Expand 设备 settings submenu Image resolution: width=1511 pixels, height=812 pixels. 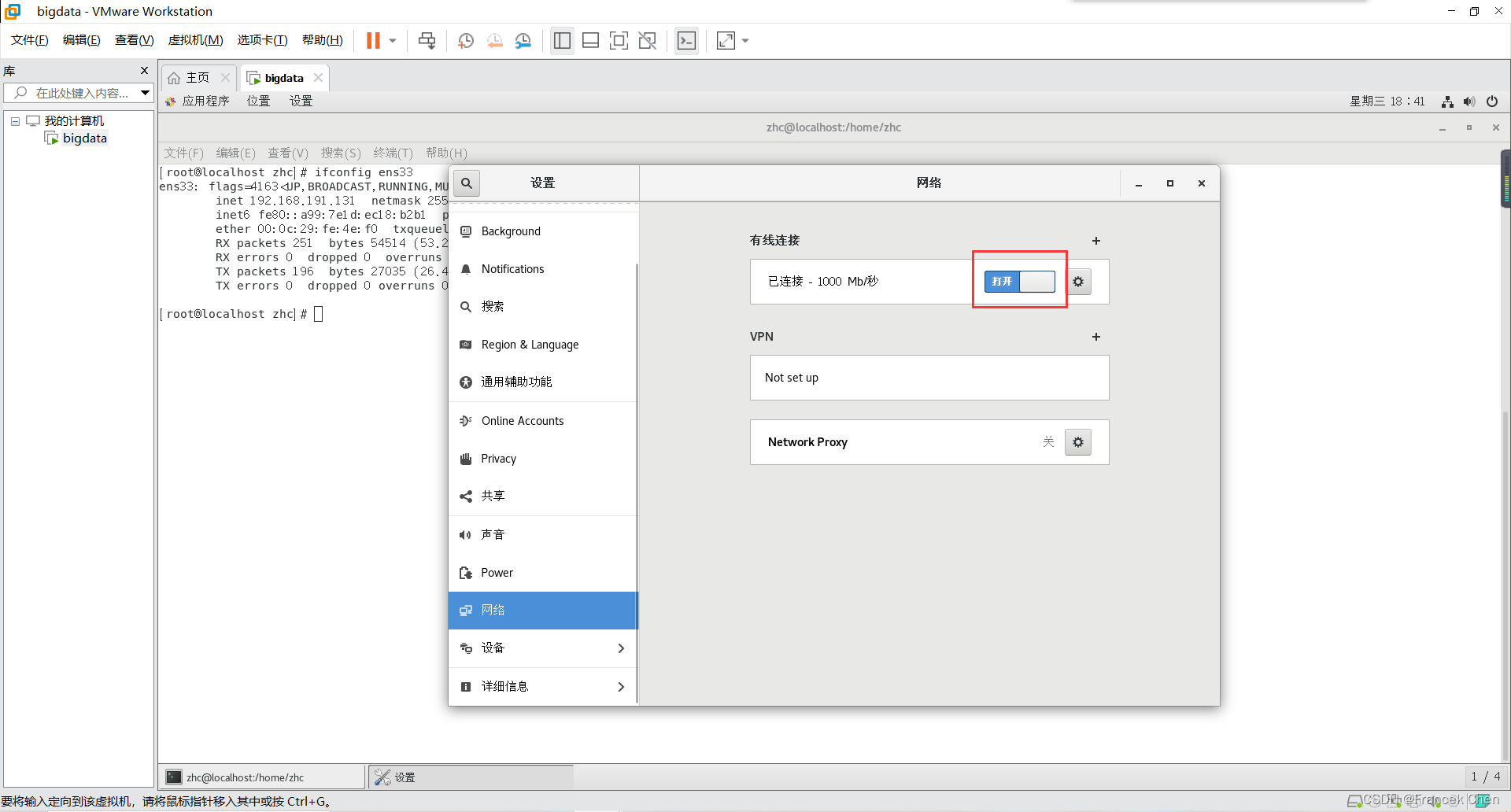coord(543,648)
